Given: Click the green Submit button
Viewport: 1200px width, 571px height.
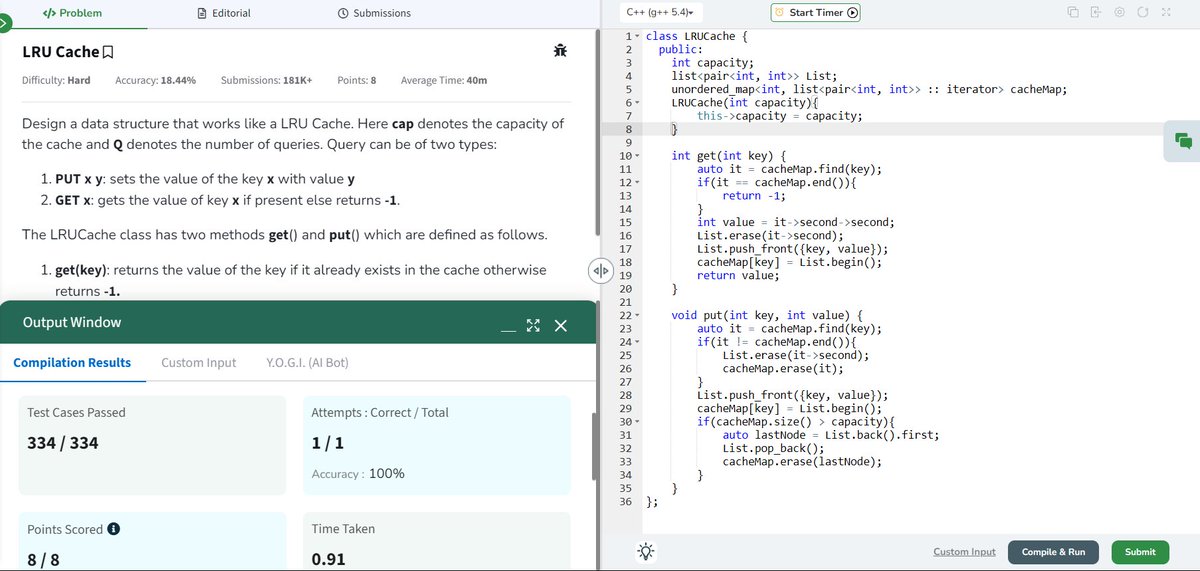Looking at the screenshot, I should [1140, 552].
